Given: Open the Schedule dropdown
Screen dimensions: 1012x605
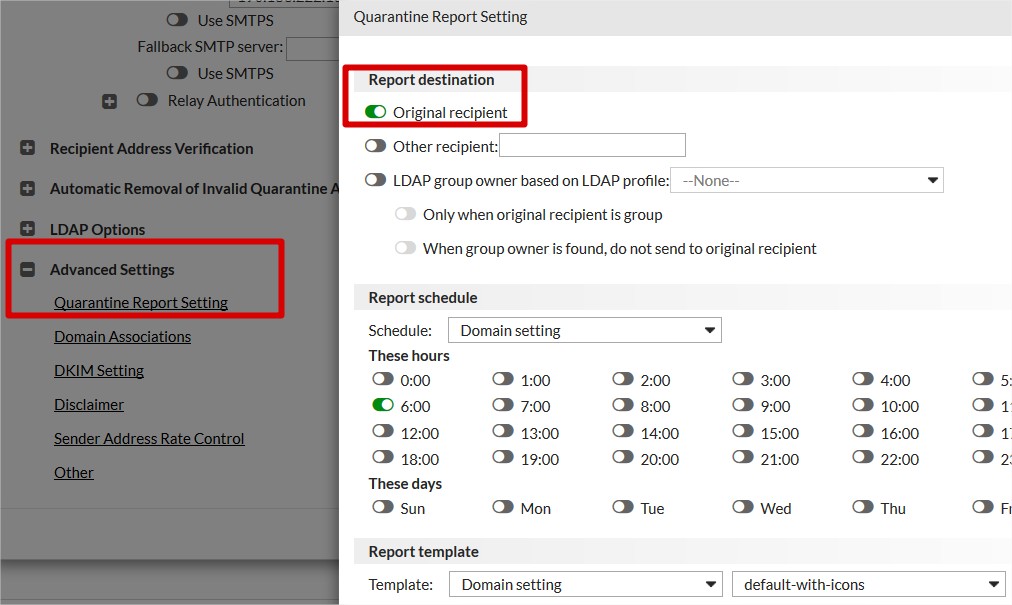Looking at the screenshot, I should tap(584, 330).
